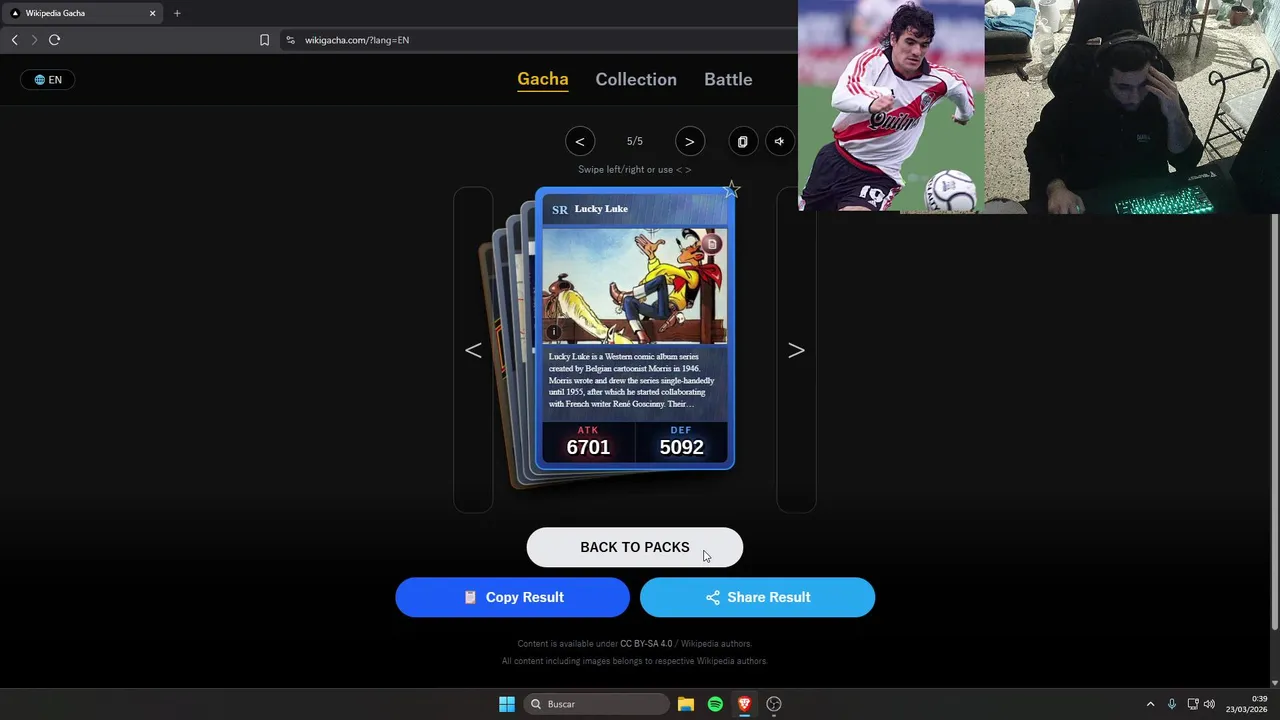
Task: Toggle the sound mute speaker icon
Action: coord(779,141)
